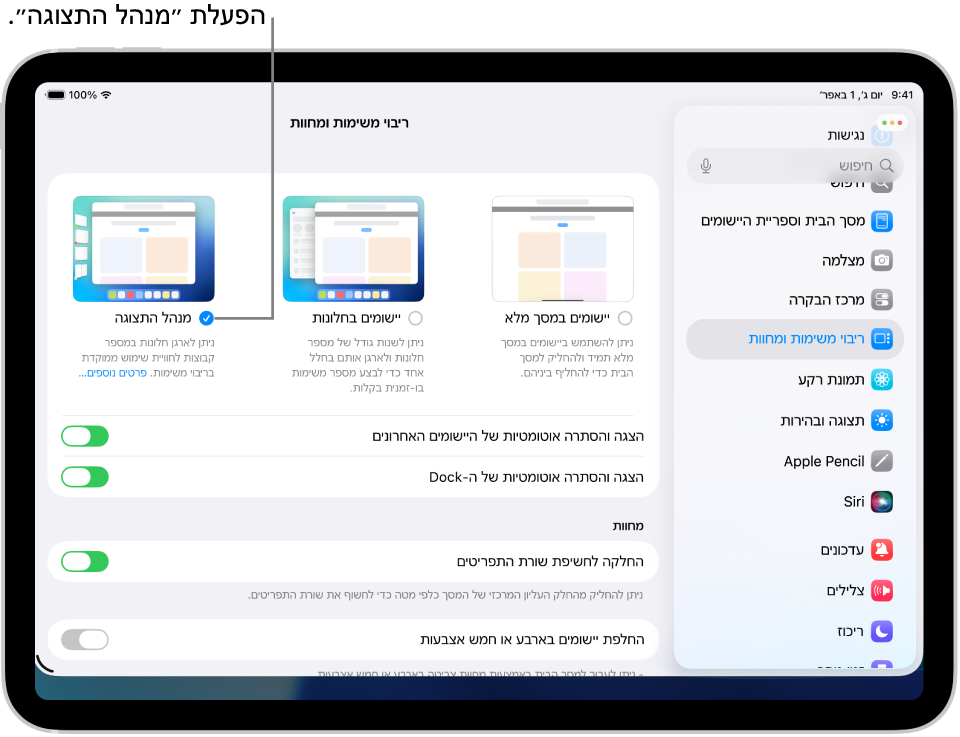Open Software Update via the red badge icon
Viewport: 960px width, 737px height.
click(x=881, y=550)
